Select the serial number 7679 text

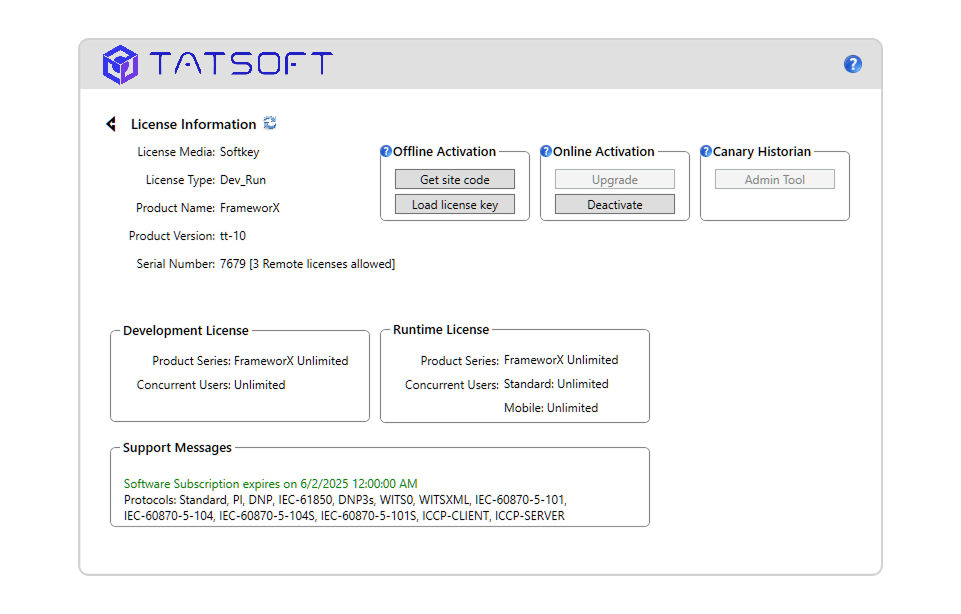pos(308,264)
